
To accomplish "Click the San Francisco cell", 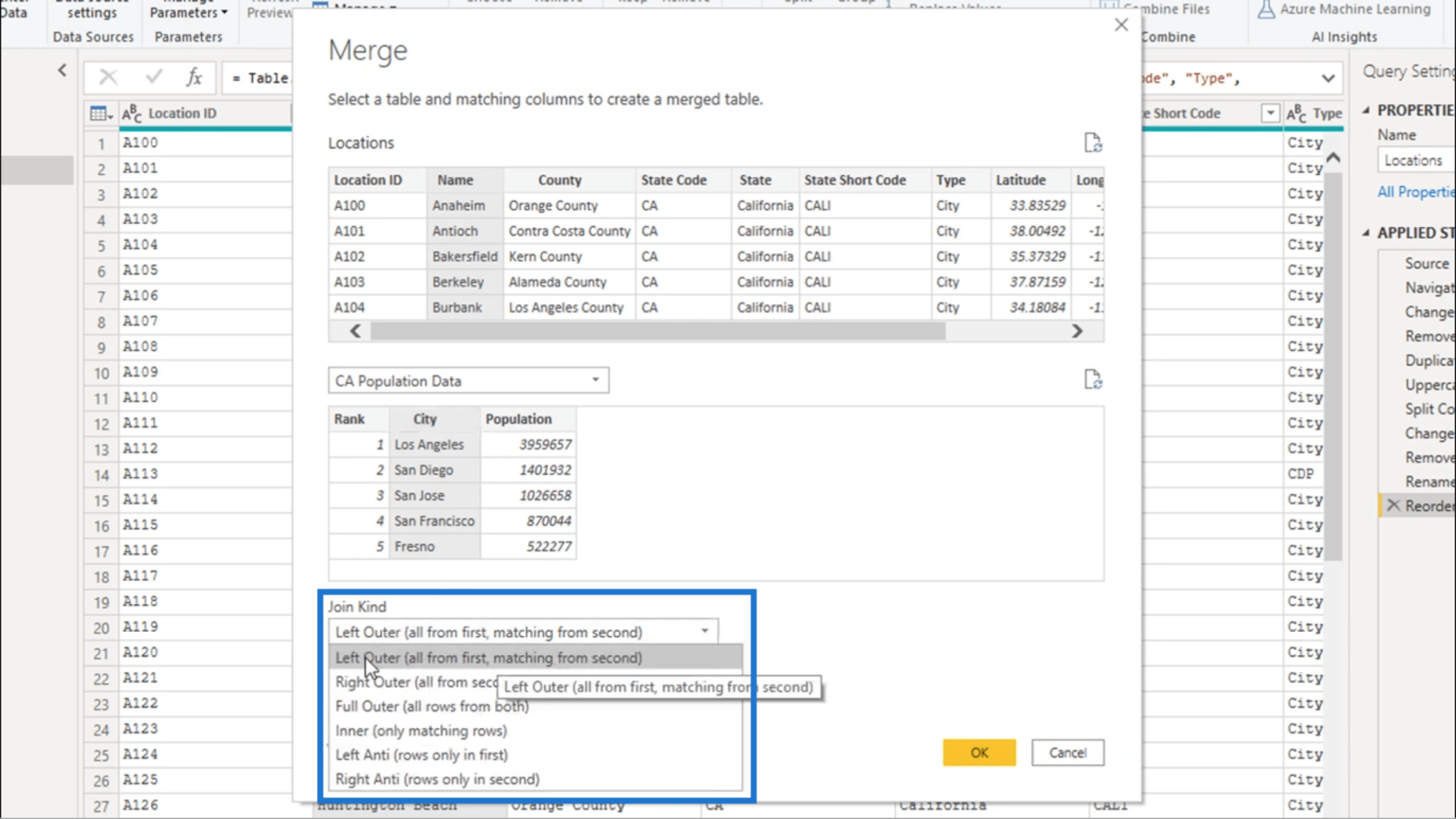I will pyautogui.click(x=434, y=521).
